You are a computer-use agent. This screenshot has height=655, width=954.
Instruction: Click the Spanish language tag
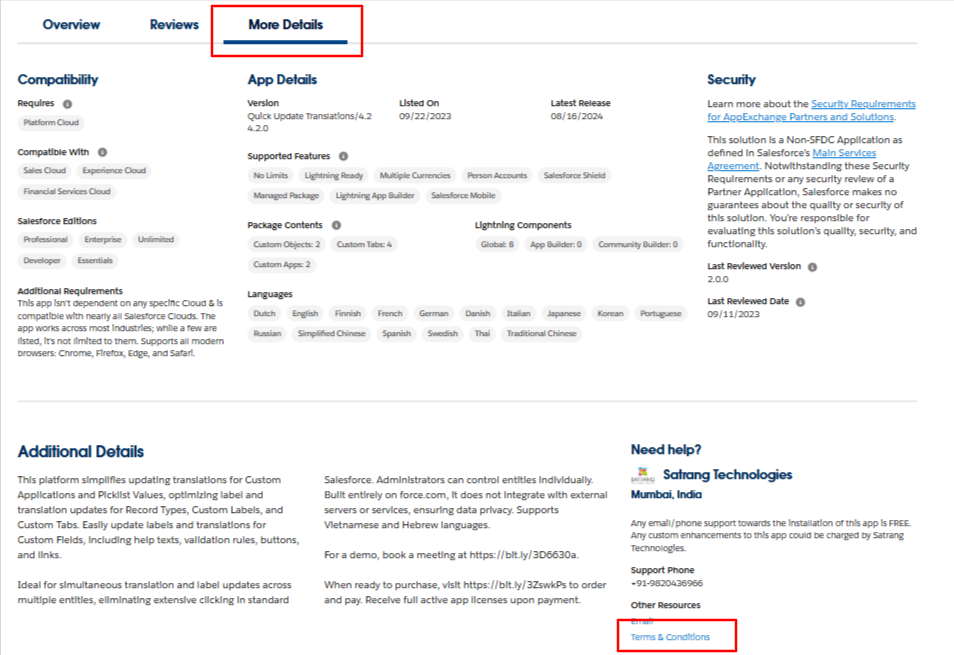(397, 334)
